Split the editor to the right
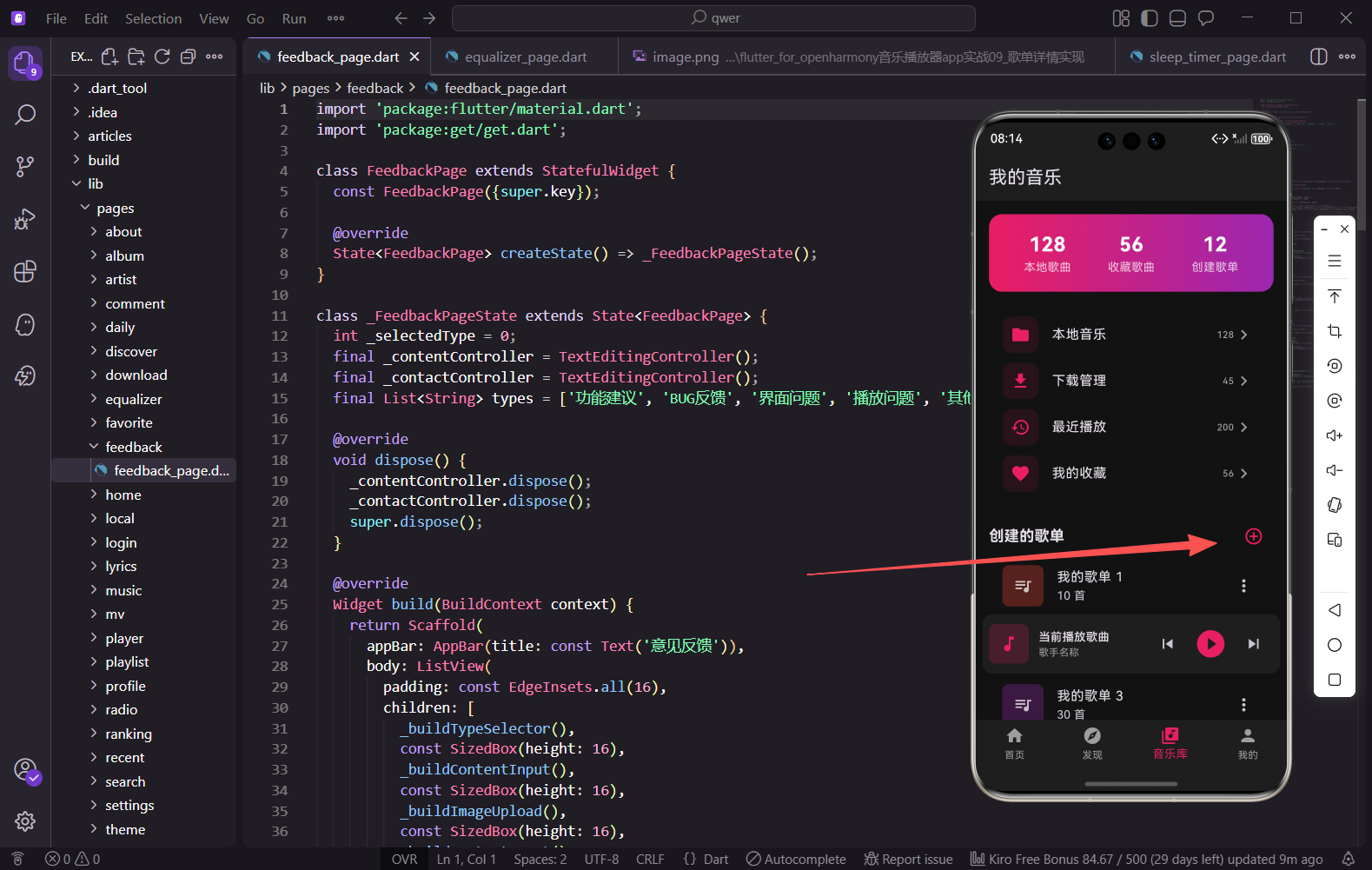This screenshot has height=870, width=1372. coord(1319,56)
